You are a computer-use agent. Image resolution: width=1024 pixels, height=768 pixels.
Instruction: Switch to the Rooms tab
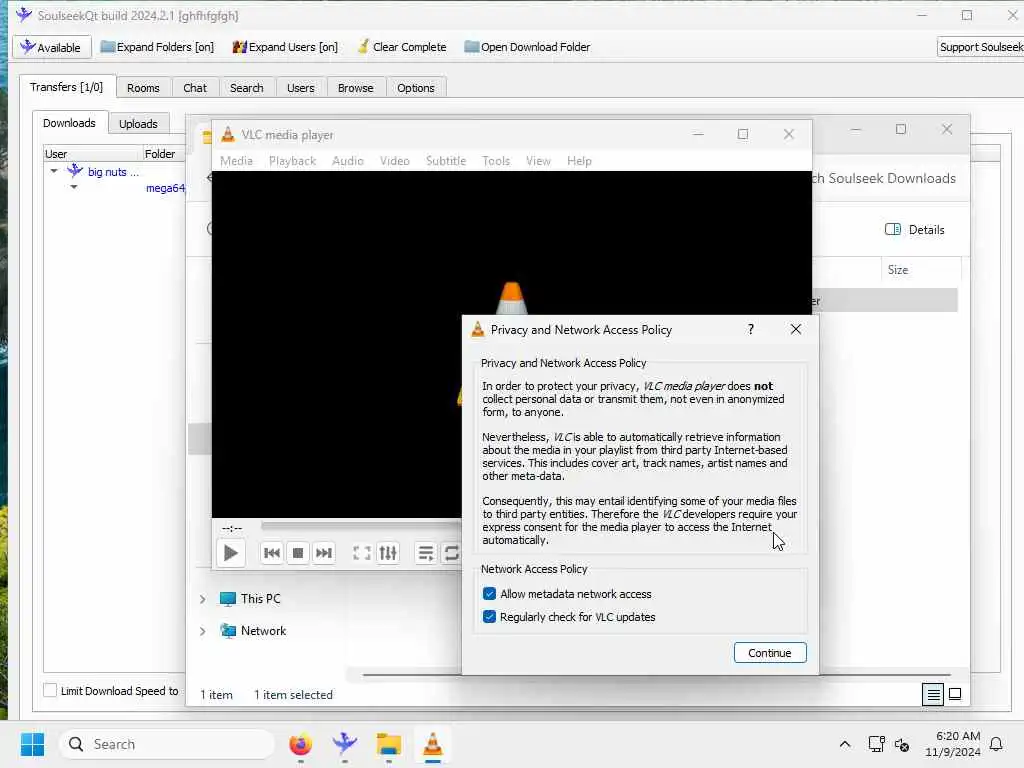point(143,88)
